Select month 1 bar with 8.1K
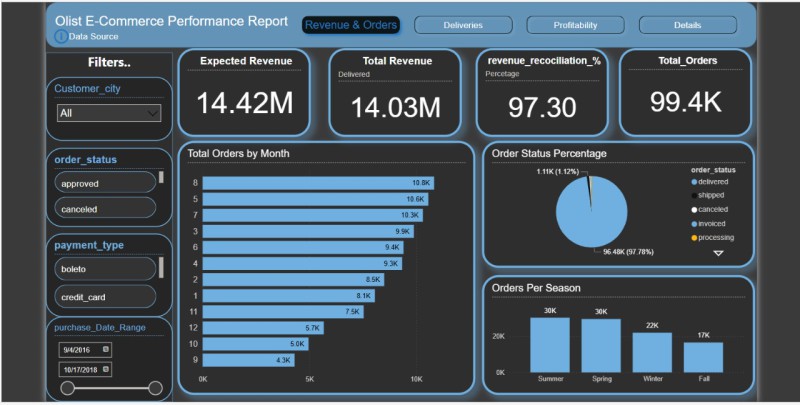Viewport: 800px width, 405px height. pos(289,296)
